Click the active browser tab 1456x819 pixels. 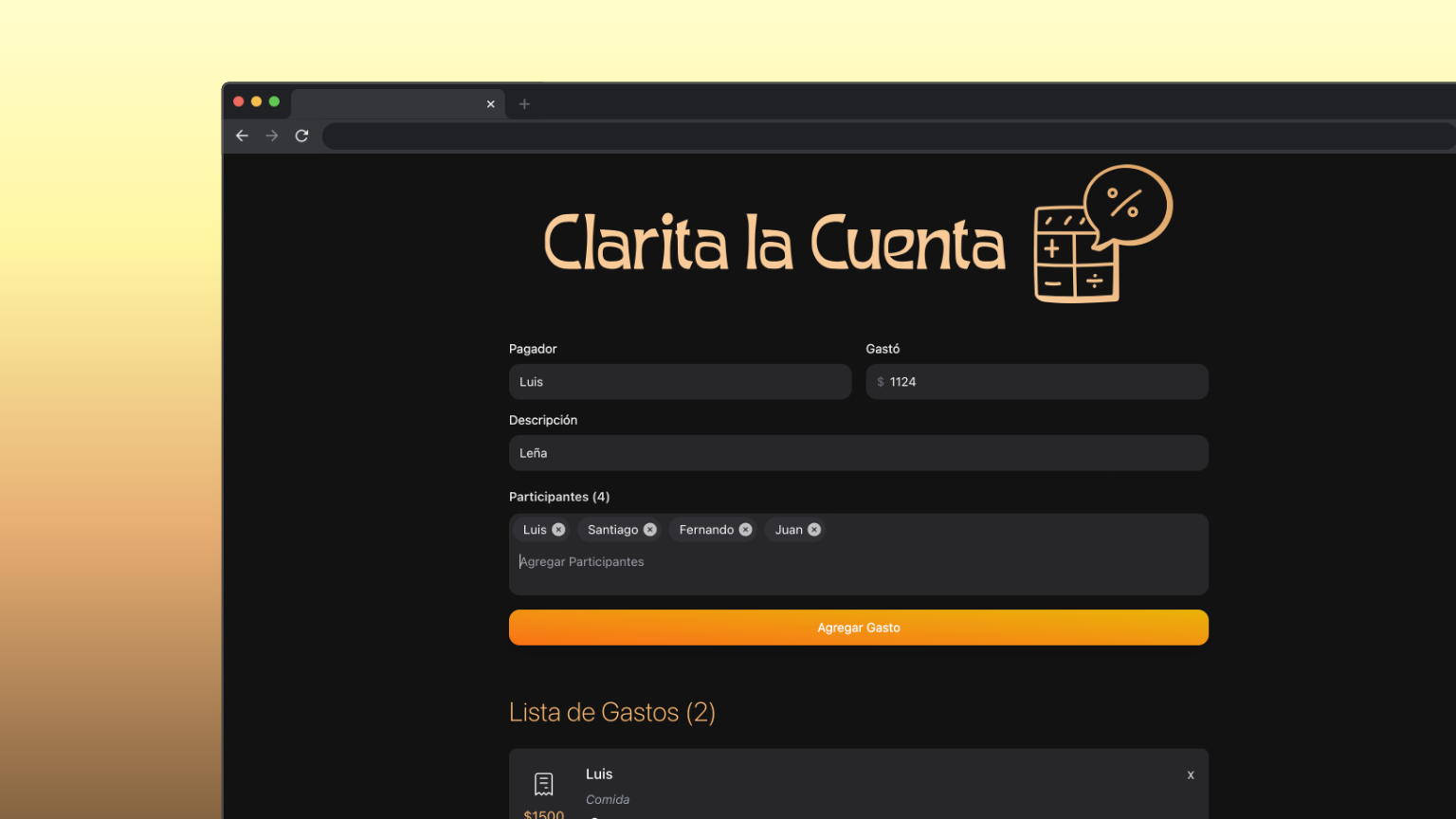[398, 104]
